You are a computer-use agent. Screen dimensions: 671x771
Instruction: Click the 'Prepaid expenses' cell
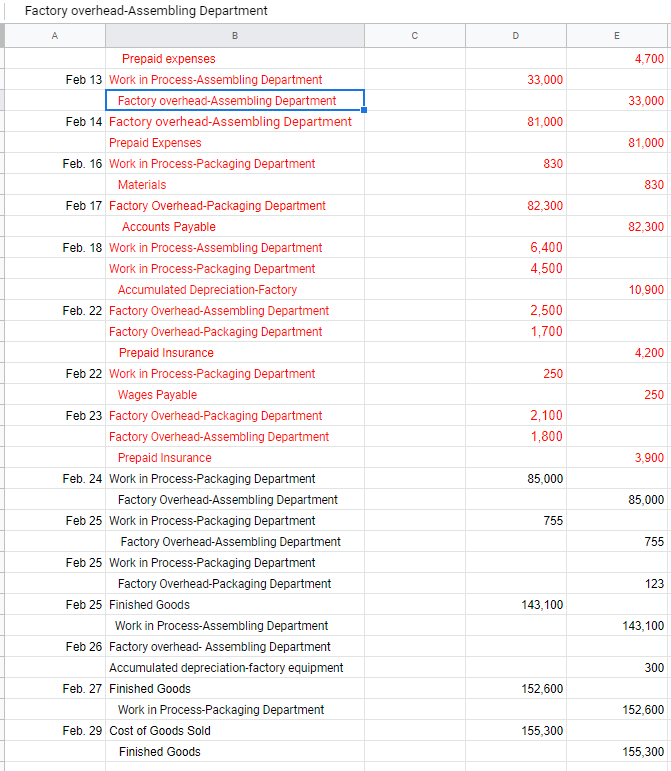click(x=235, y=59)
